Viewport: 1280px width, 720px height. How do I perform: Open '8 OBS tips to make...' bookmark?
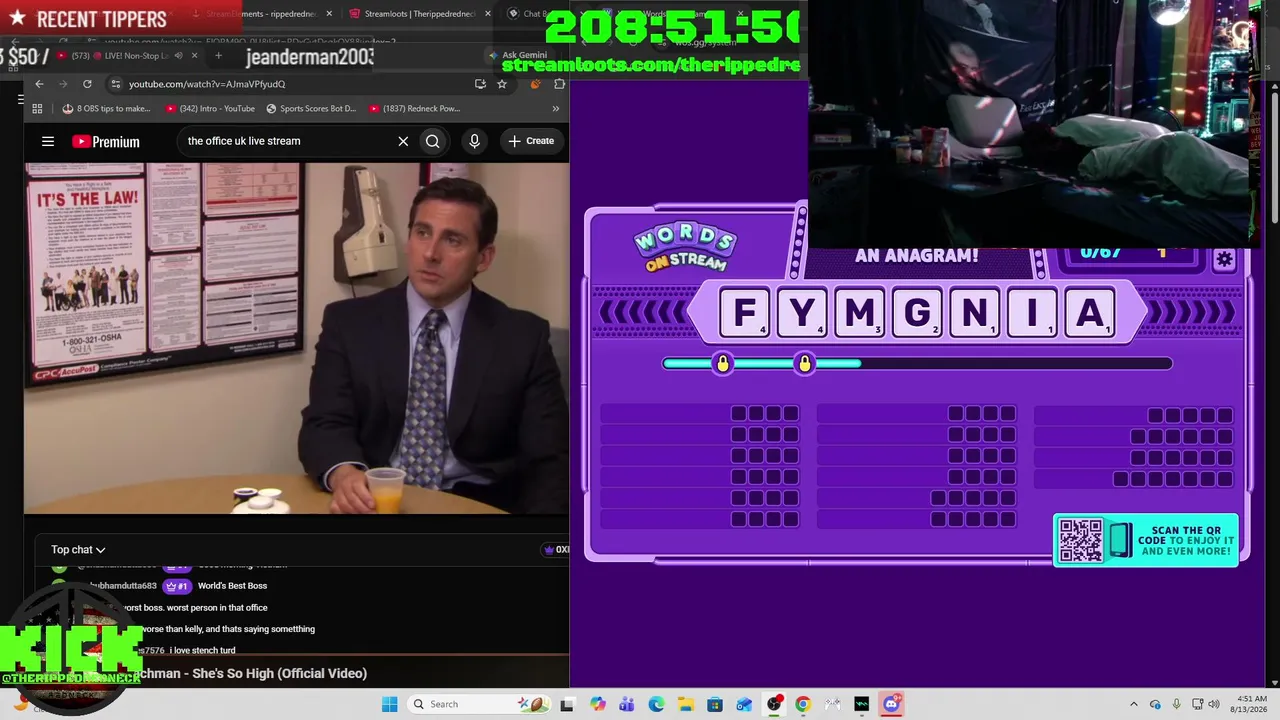pos(106,108)
